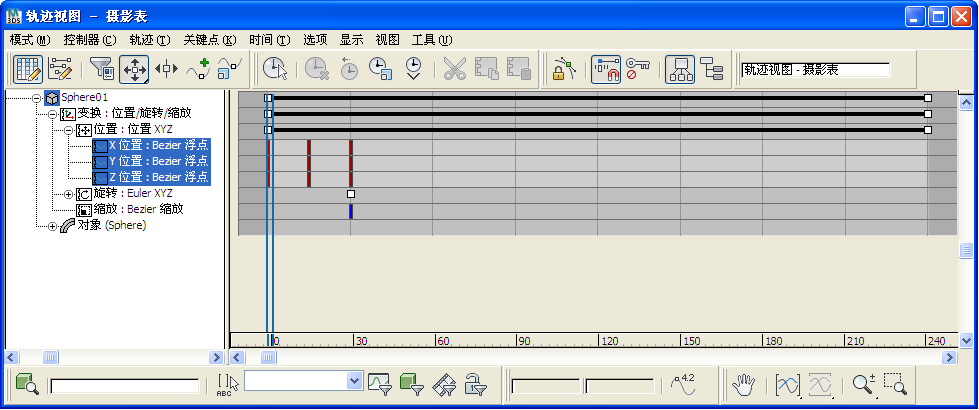Click Select By Name ABC icon
Image resolution: width=979 pixels, height=410 pixels.
tap(228, 384)
